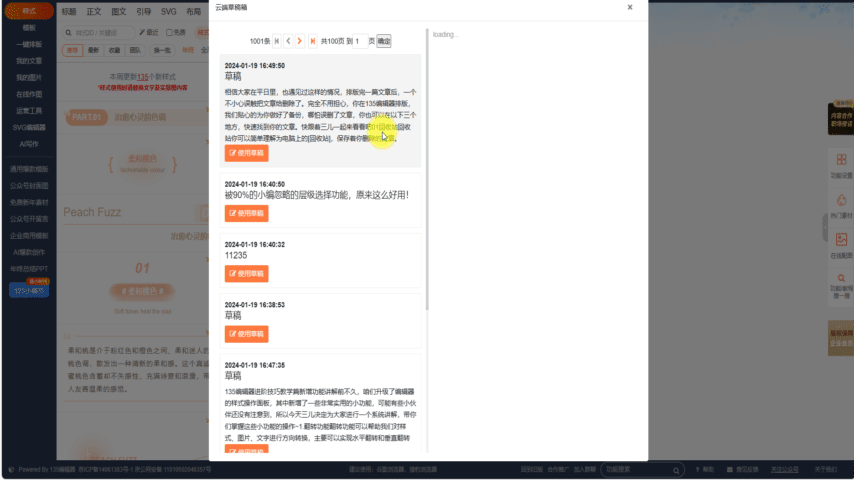Open 免费新年素材 sidebar link
The image size is (854, 480).
click(29, 202)
